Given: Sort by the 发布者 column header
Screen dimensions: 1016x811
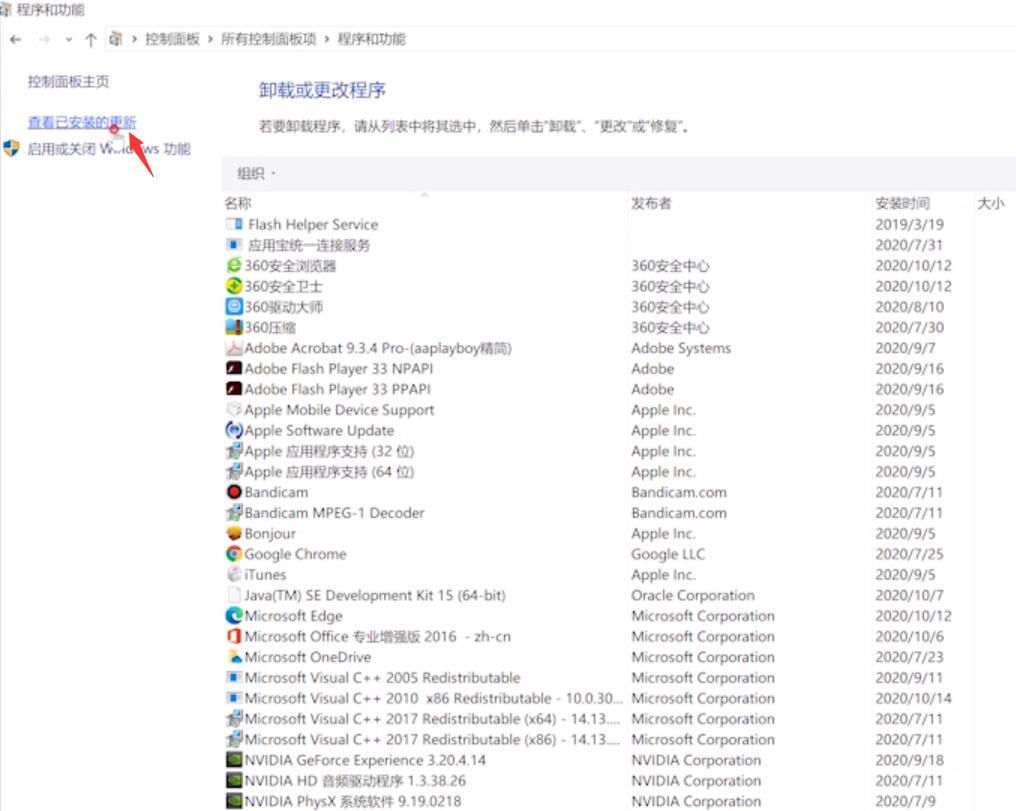Looking at the screenshot, I should pyautogui.click(x=651, y=203).
